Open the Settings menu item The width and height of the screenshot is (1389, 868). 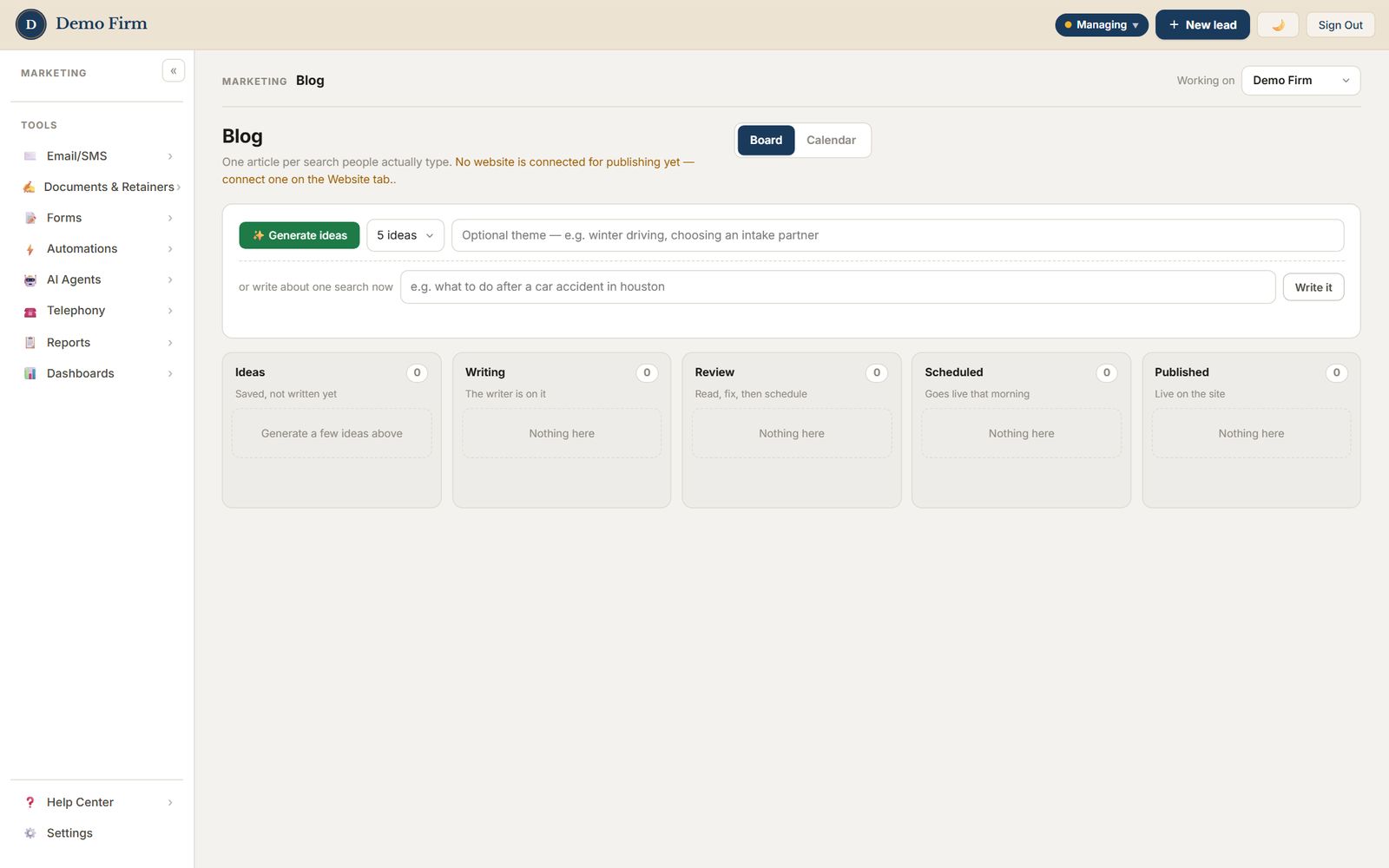pos(97,833)
